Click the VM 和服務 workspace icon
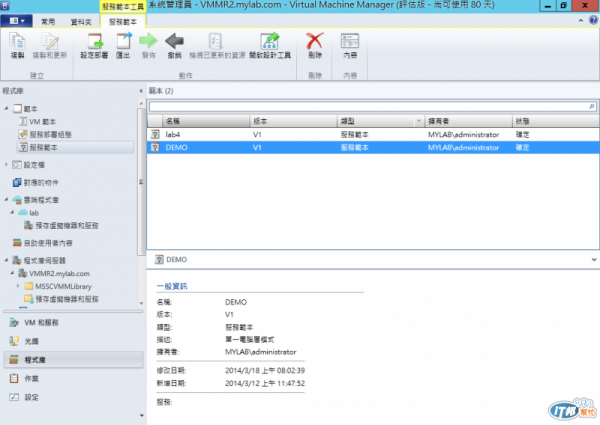The height and width of the screenshot is (425, 600). click(x=14, y=322)
